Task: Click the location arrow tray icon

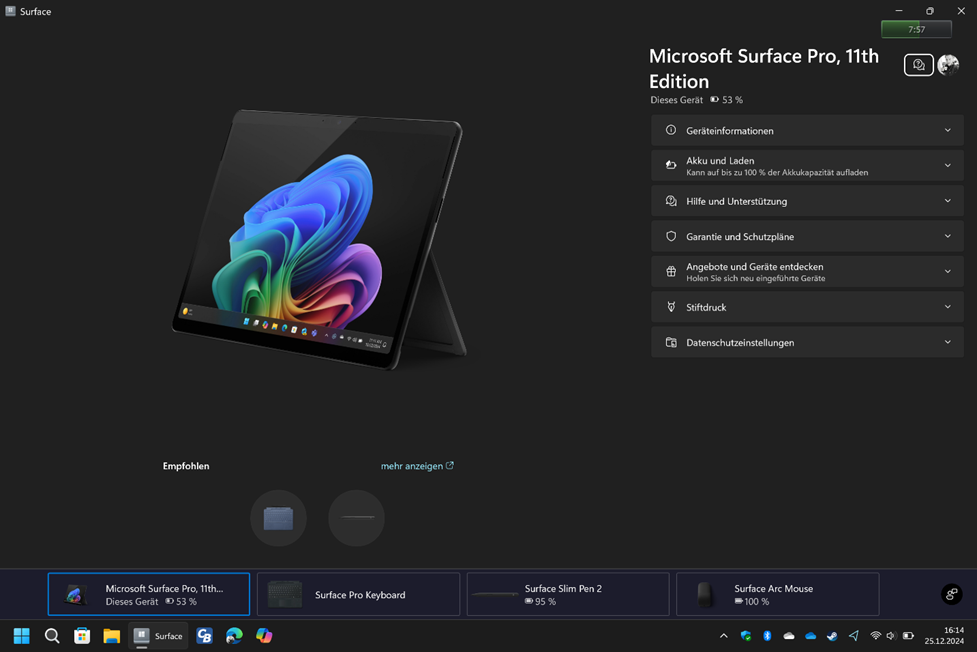Action: click(x=854, y=636)
